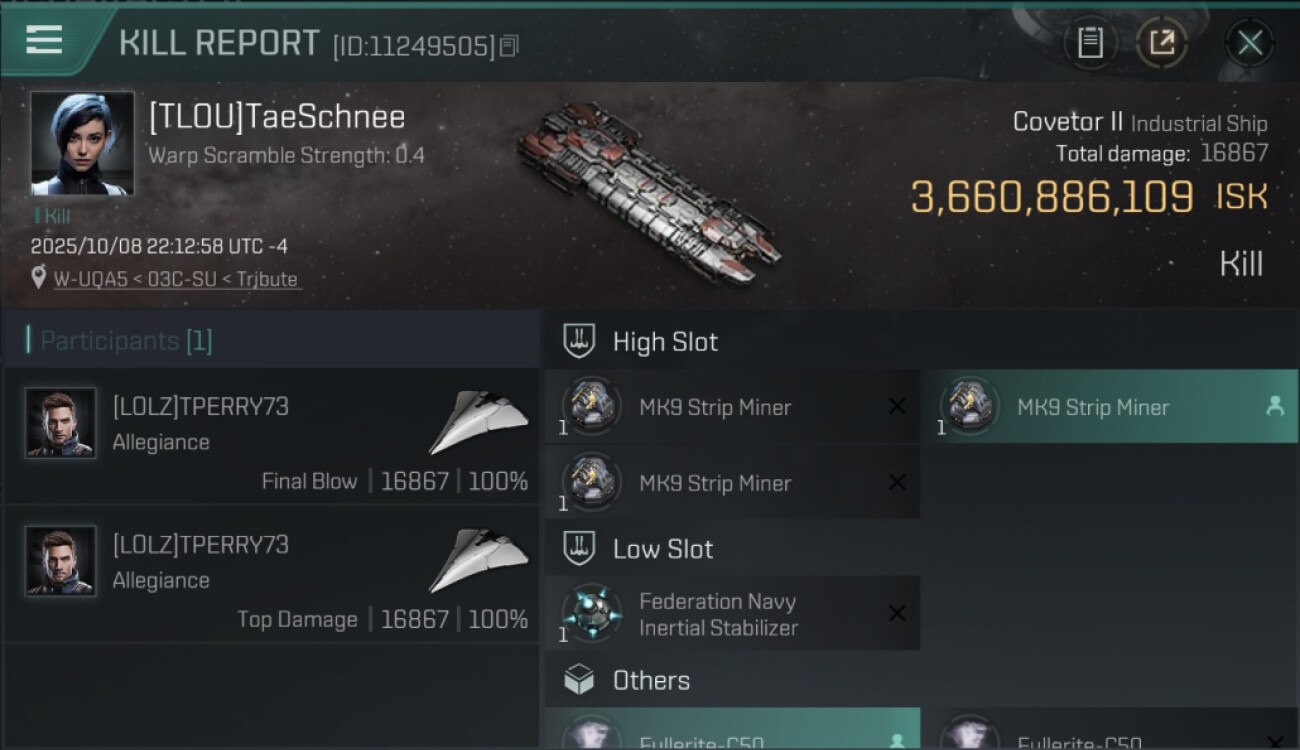The image size is (1300, 750).
Task: Click the 3,660,886,109 ISK value
Action: pyautogui.click(x=1051, y=197)
